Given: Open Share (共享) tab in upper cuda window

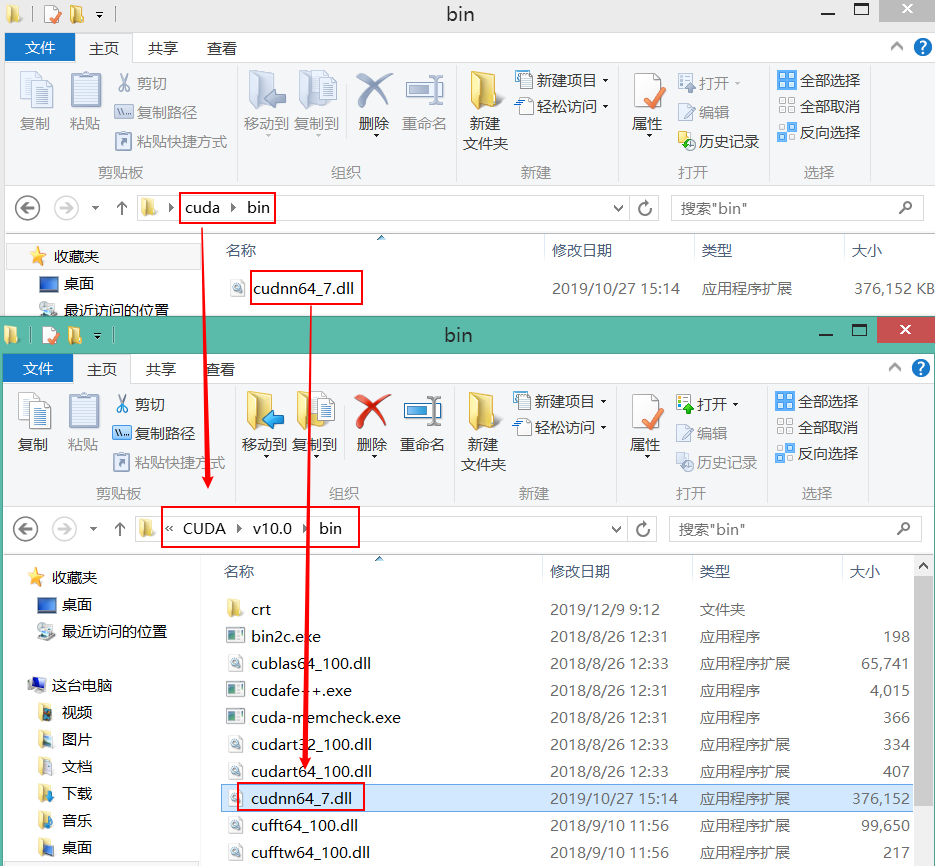Looking at the screenshot, I should (163, 48).
